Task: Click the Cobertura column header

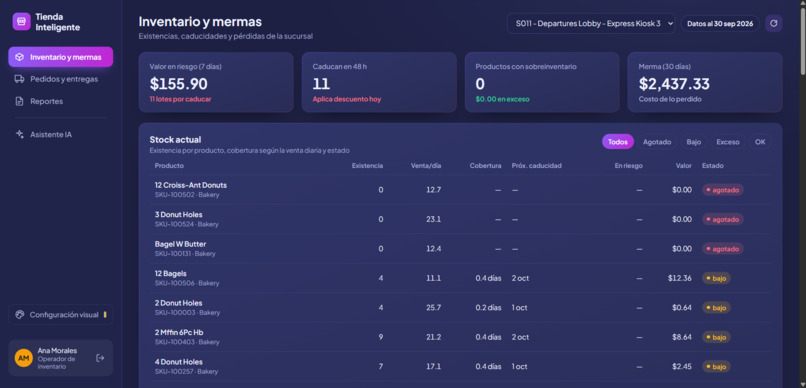Action: tap(485, 165)
